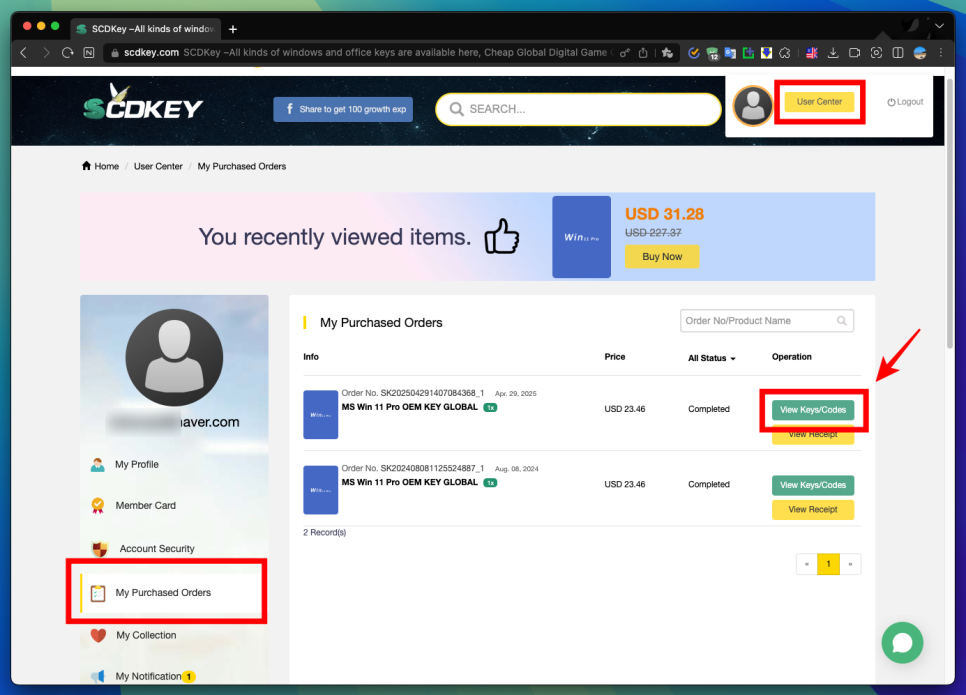Click the blue down-arrow downloader extension

tap(766, 53)
